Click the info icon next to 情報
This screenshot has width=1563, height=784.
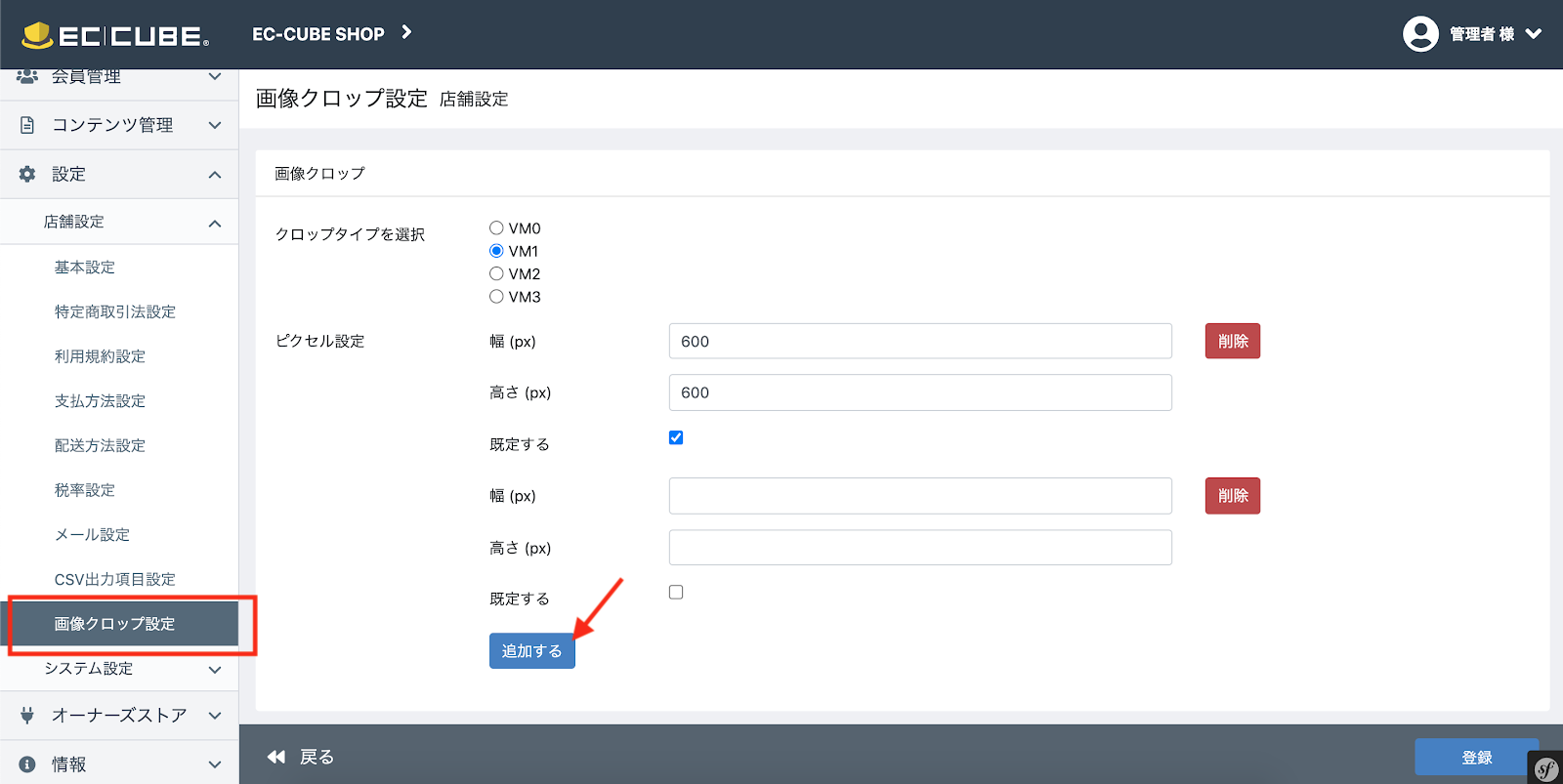pos(27,764)
